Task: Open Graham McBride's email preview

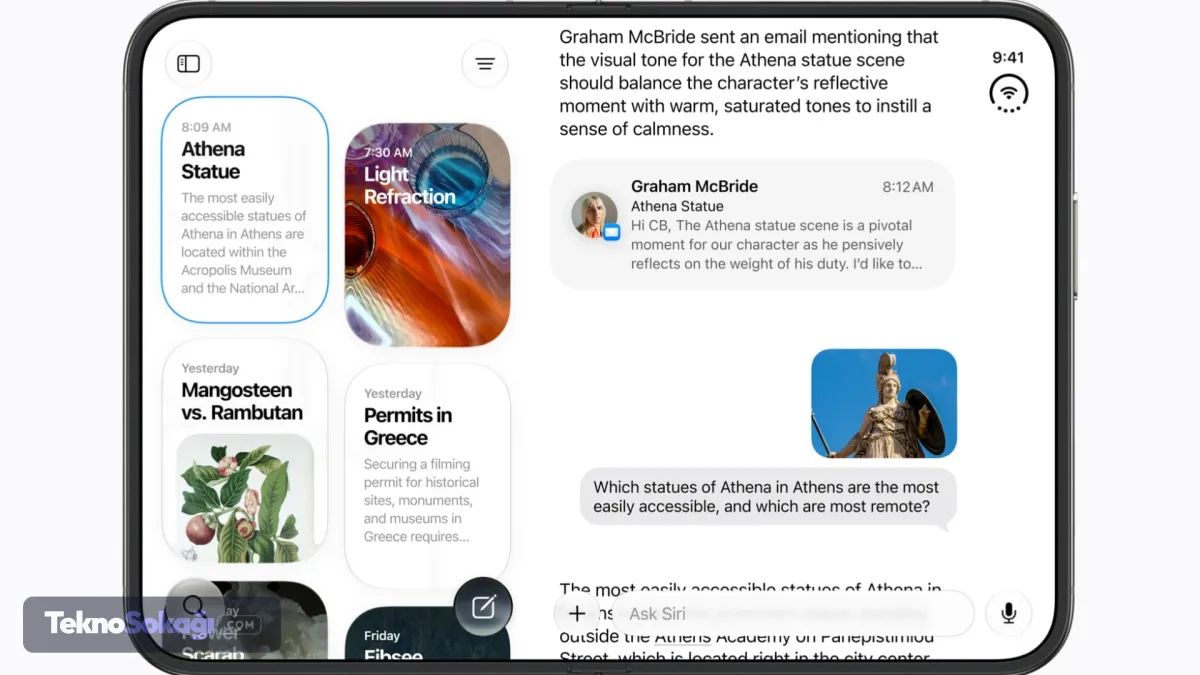Action: pos(752,225)
